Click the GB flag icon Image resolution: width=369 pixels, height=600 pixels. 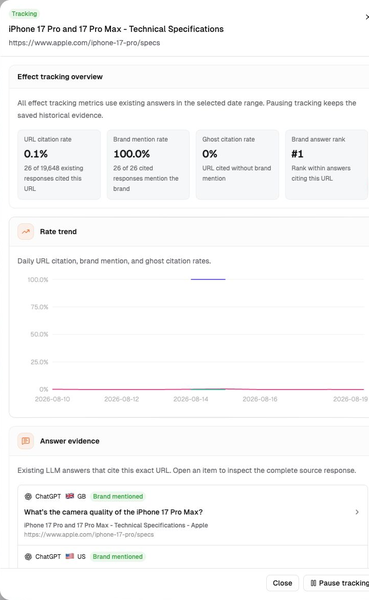pyautogui.click(x=70, y=496)
